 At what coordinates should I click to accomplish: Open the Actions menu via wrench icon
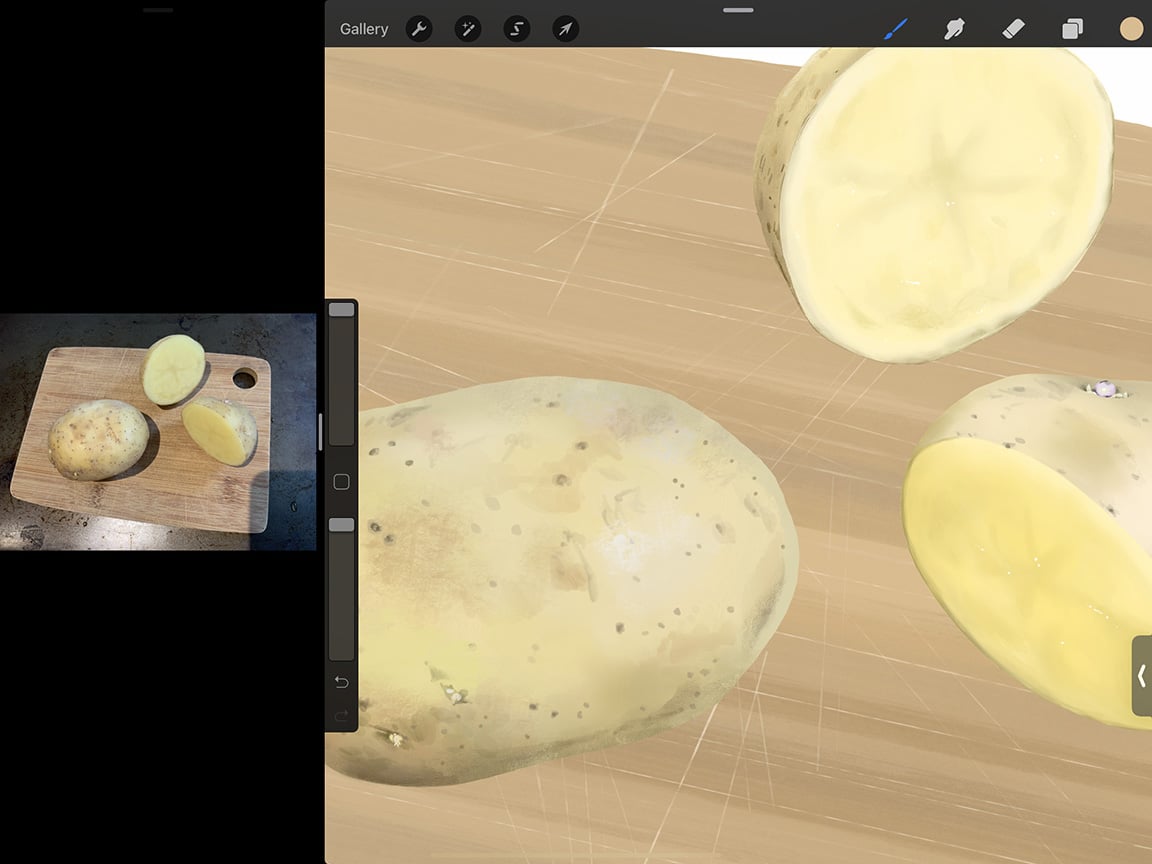[x=419, y=29]
